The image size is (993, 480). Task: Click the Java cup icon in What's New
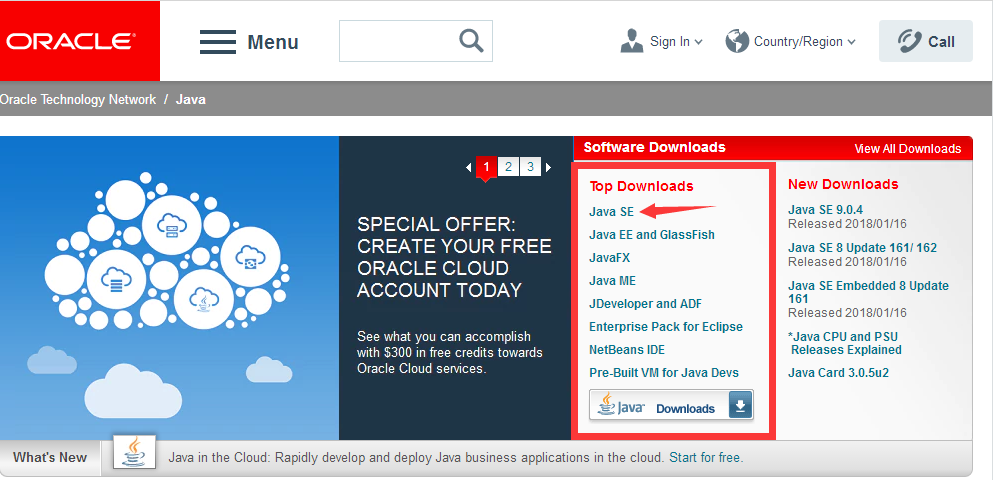coord(134,452)
